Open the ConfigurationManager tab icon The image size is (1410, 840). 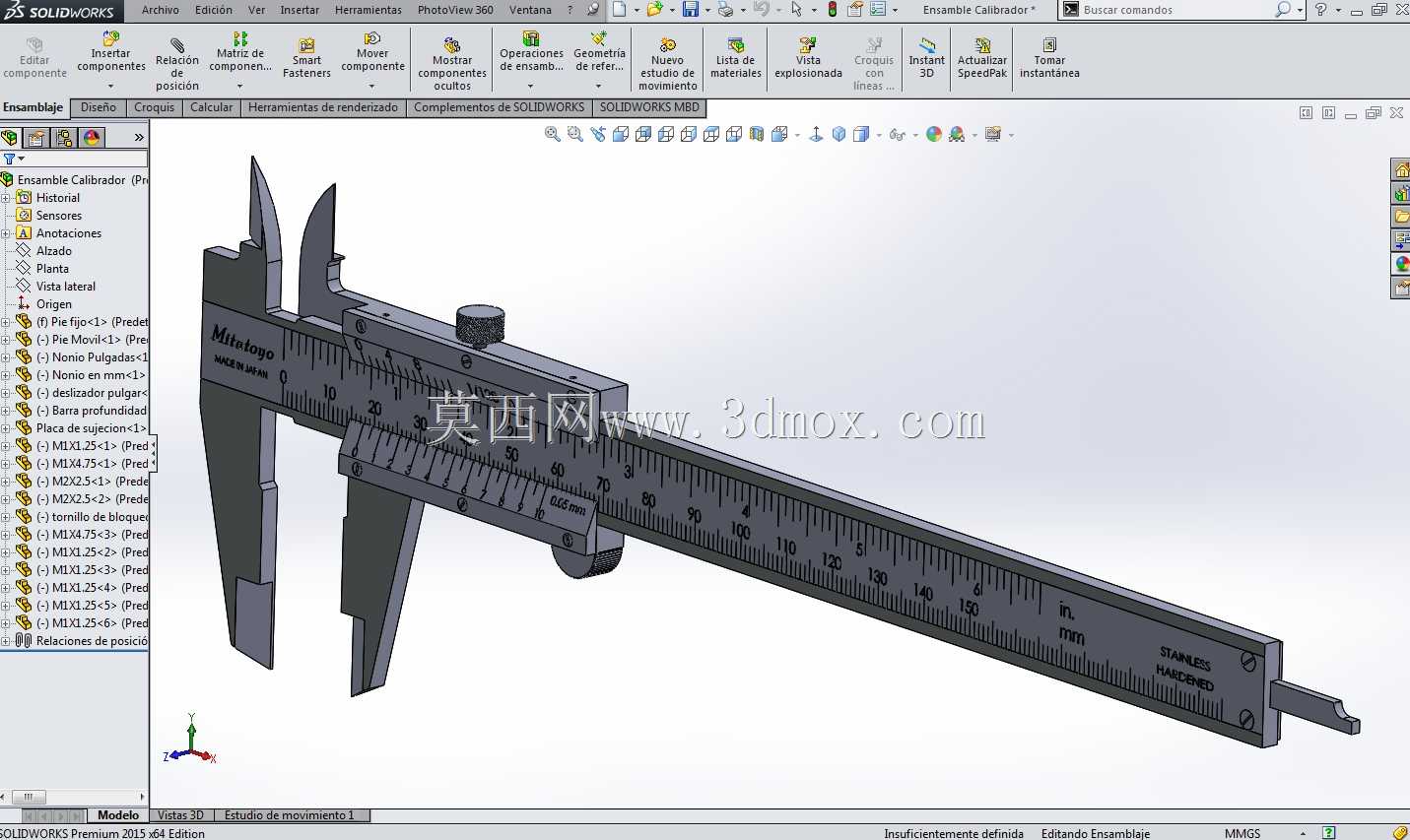pos(64,138)
